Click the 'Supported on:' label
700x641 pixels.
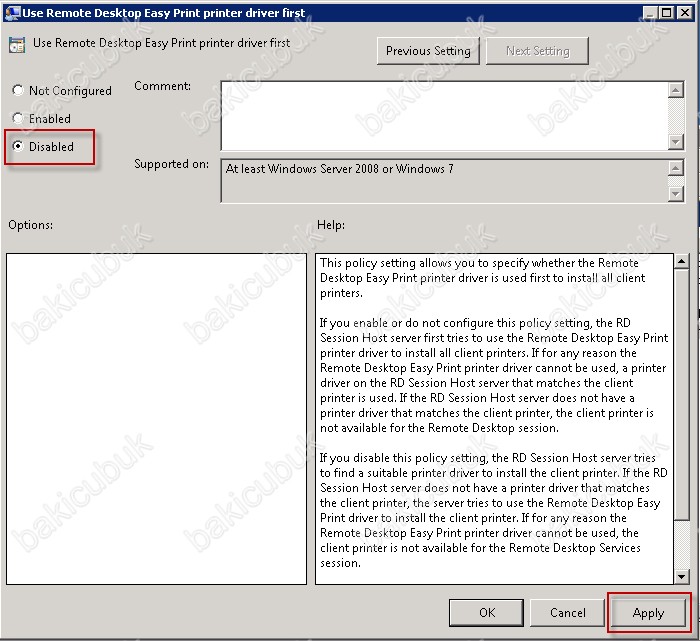(171, 164)
